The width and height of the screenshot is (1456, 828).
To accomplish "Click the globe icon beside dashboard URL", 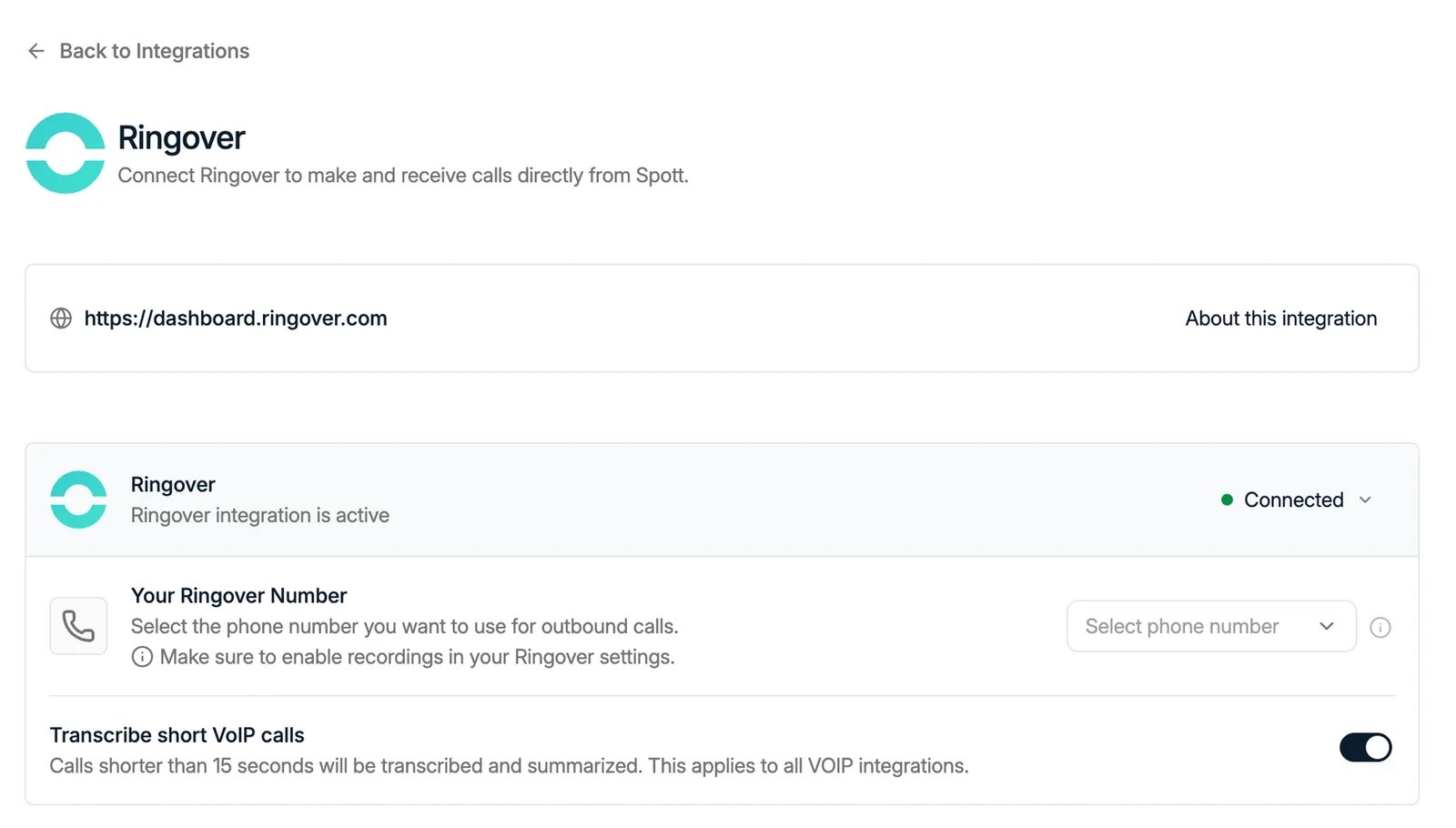I will 61,318.
